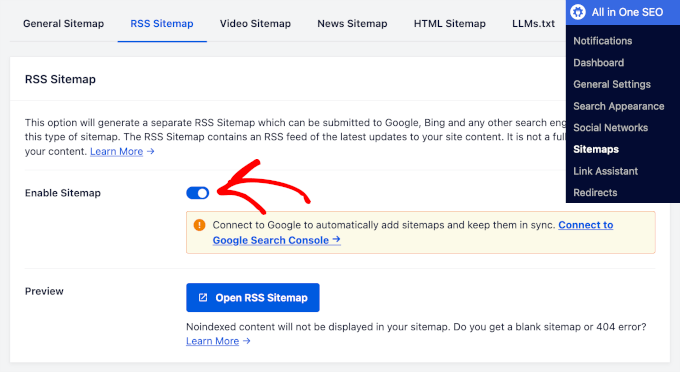Go to Redirects menu item
Screen dimensions: 680x372
(x=595, y=193)
